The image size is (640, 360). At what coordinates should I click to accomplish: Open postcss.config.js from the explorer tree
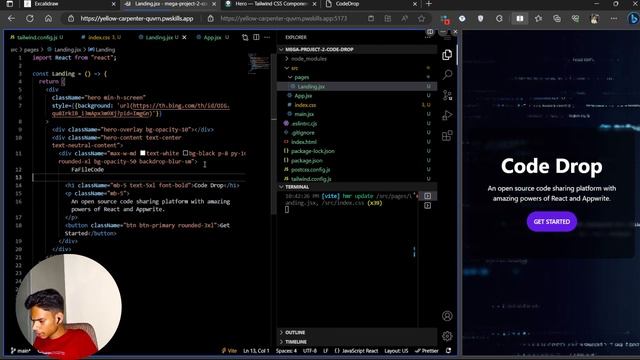357,169
